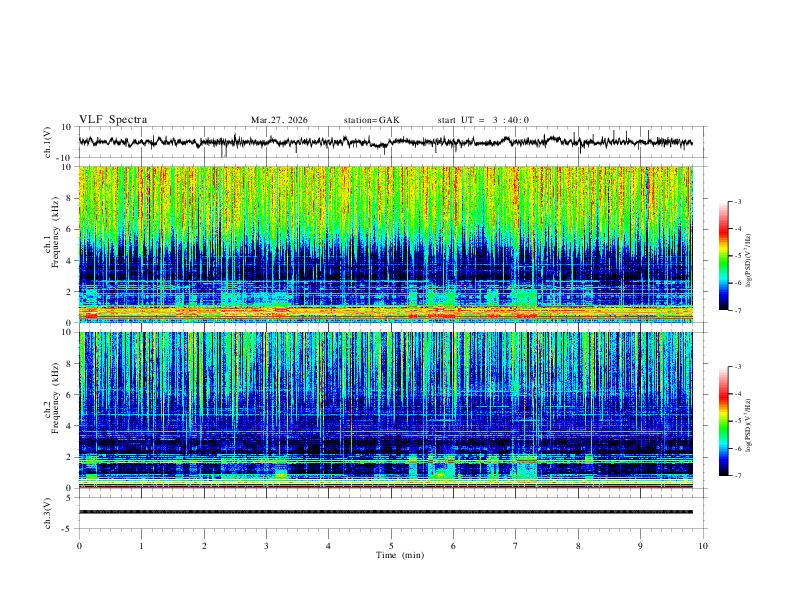
Task: Click time axis tick label '1'
Action: click(x=141, y=546)
